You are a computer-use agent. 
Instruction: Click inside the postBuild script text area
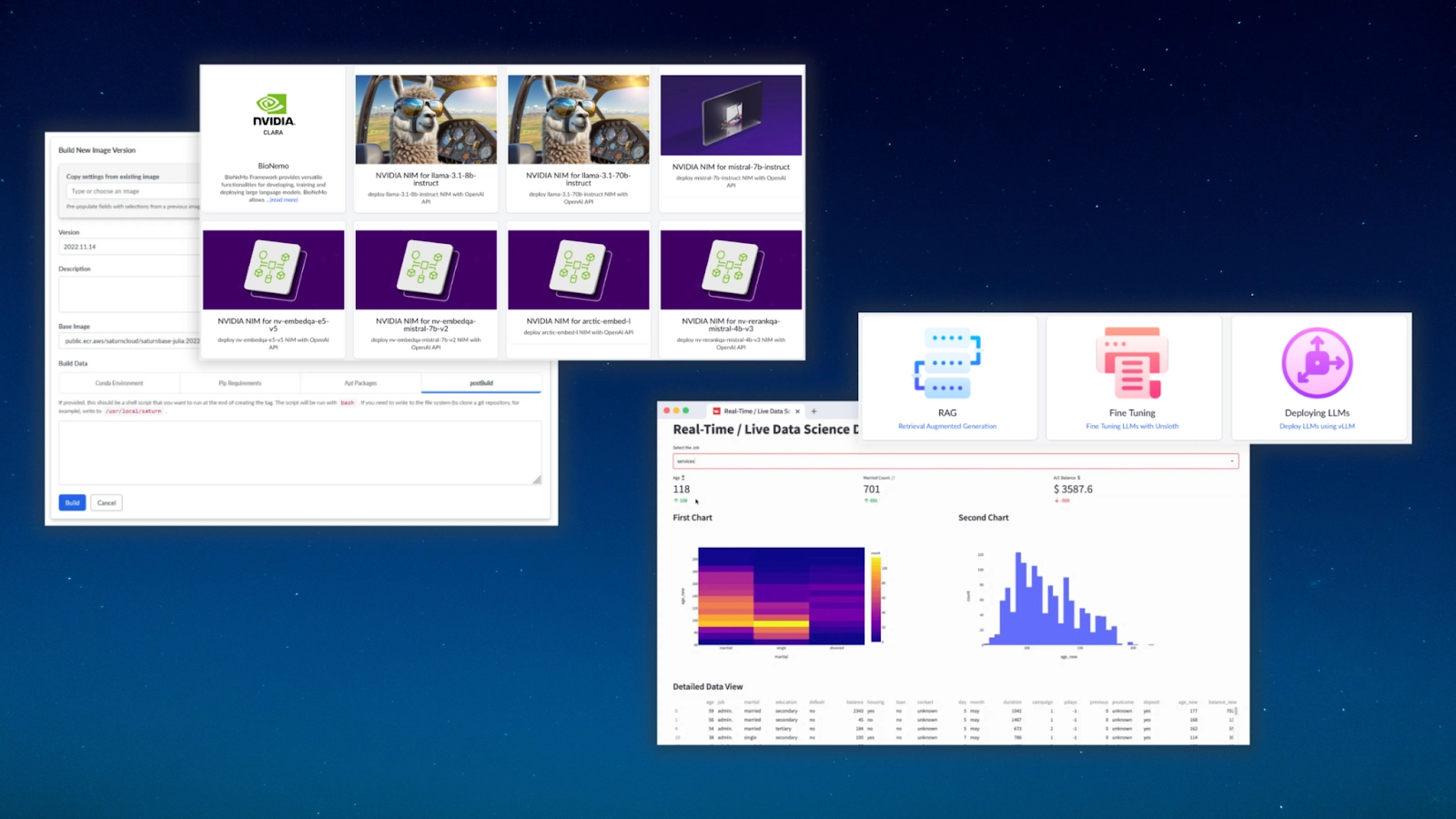pos(300,452)
